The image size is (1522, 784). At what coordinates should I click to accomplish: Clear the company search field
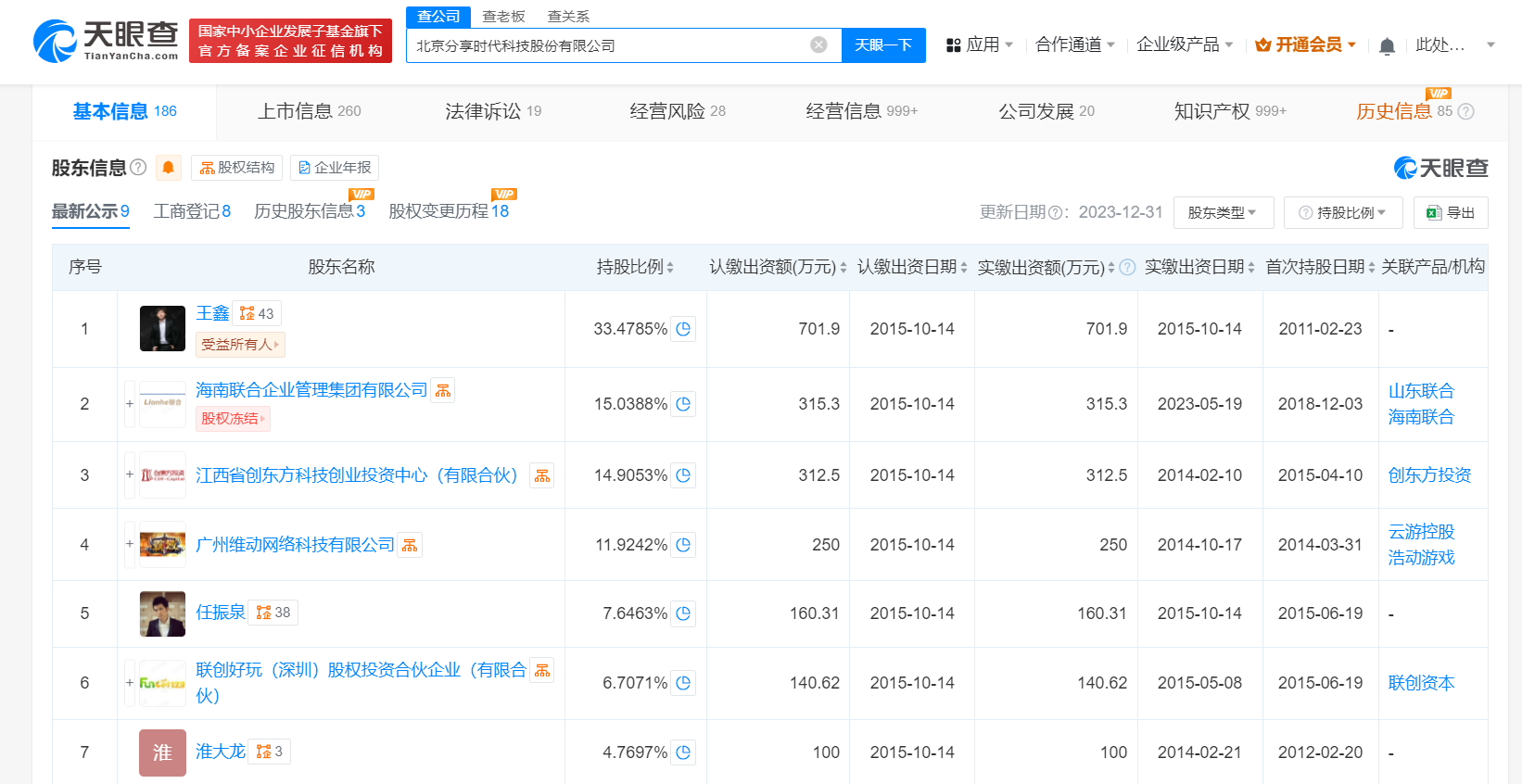point(818,45)
